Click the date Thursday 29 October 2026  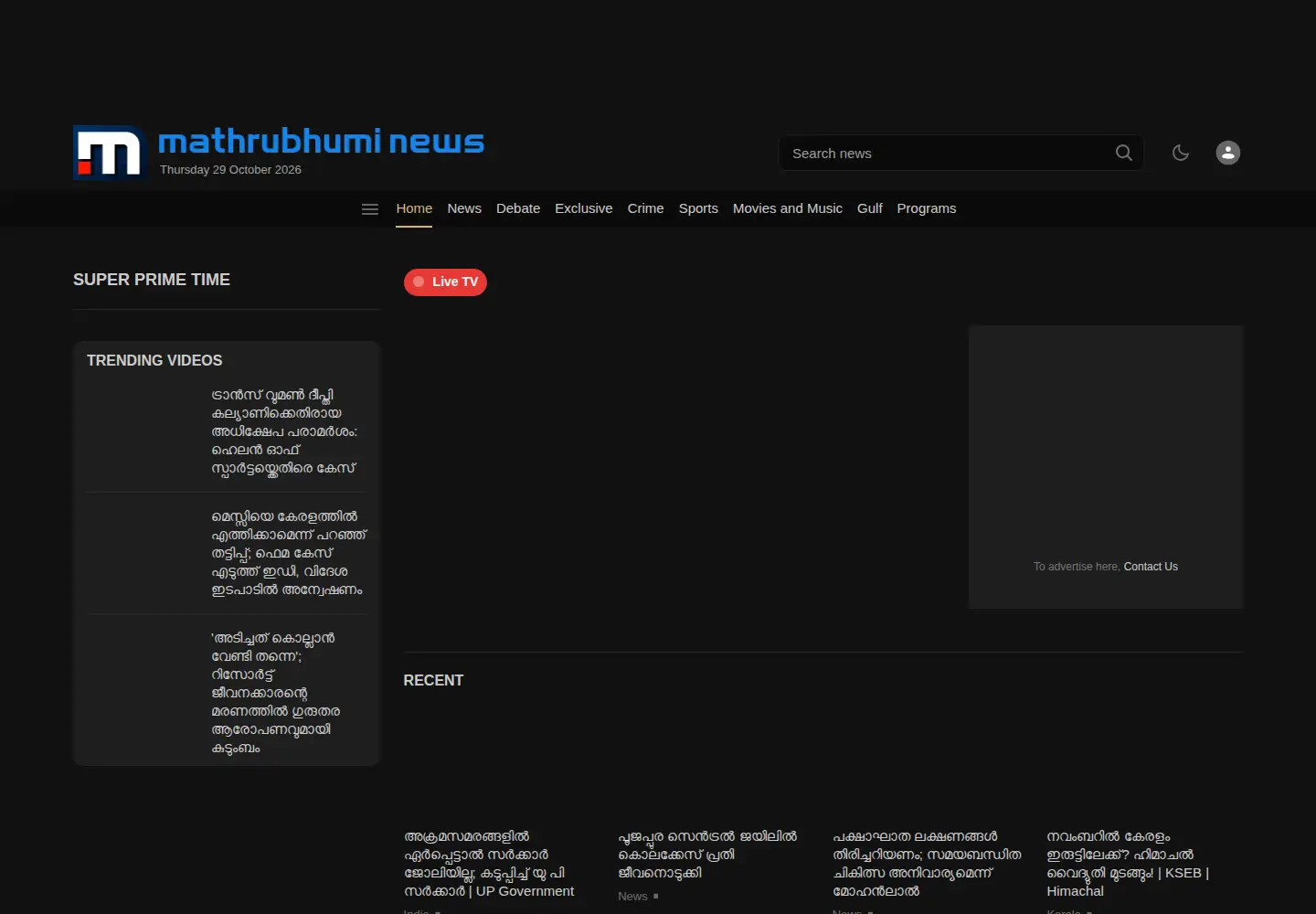tap(230, 170)
